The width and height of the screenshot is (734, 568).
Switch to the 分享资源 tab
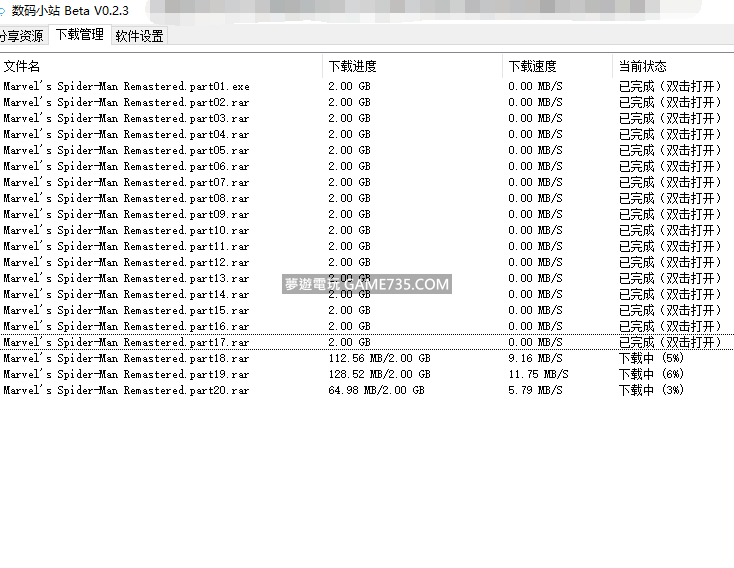tap(22, 36)
